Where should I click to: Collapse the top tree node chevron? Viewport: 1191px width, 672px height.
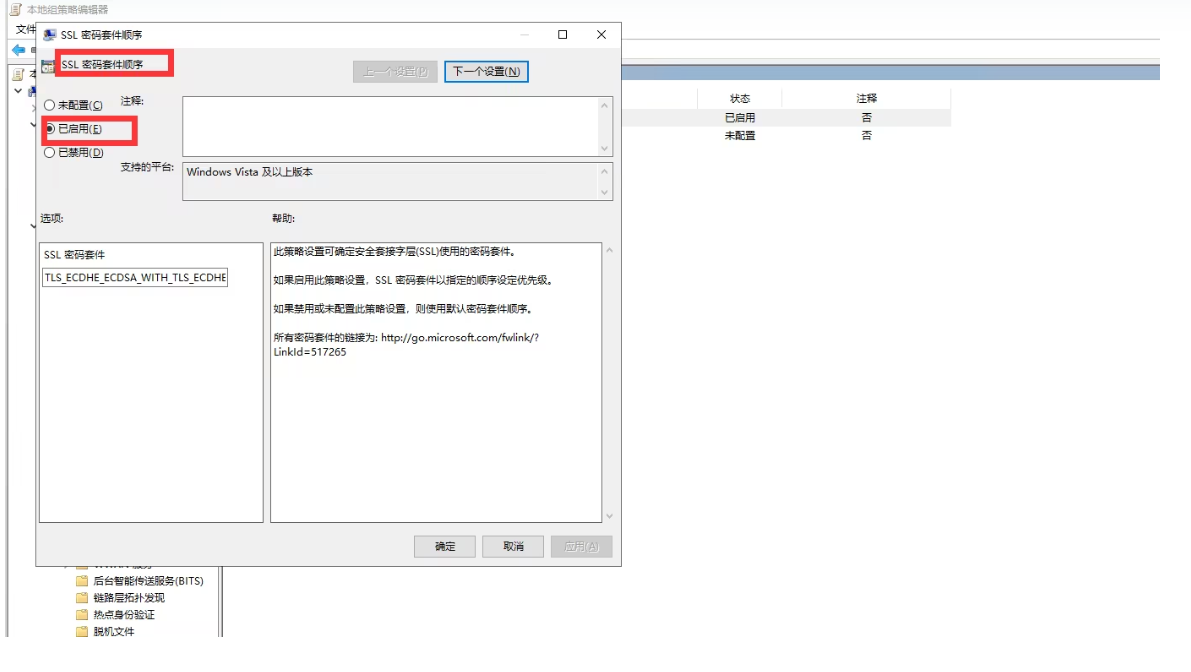[x=18, y=91]
